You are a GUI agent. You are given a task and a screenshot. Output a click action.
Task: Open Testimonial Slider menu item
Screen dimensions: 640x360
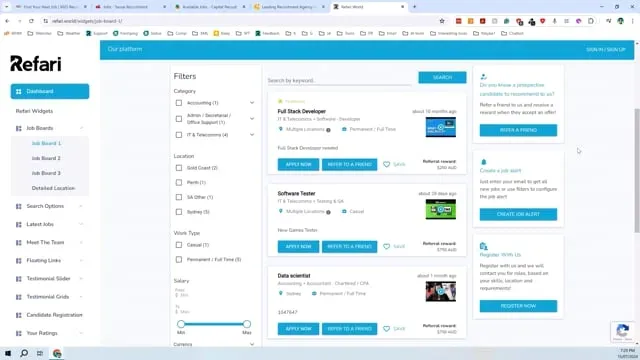(49, 278)
